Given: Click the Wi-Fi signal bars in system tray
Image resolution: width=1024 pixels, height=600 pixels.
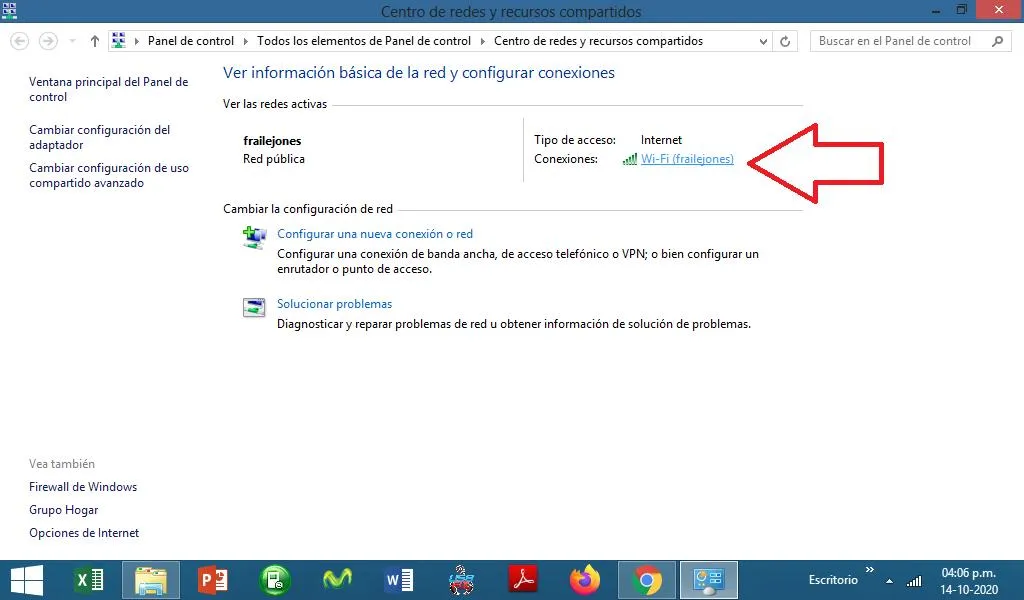Looking at the screenshot, I should coord(913,580).
